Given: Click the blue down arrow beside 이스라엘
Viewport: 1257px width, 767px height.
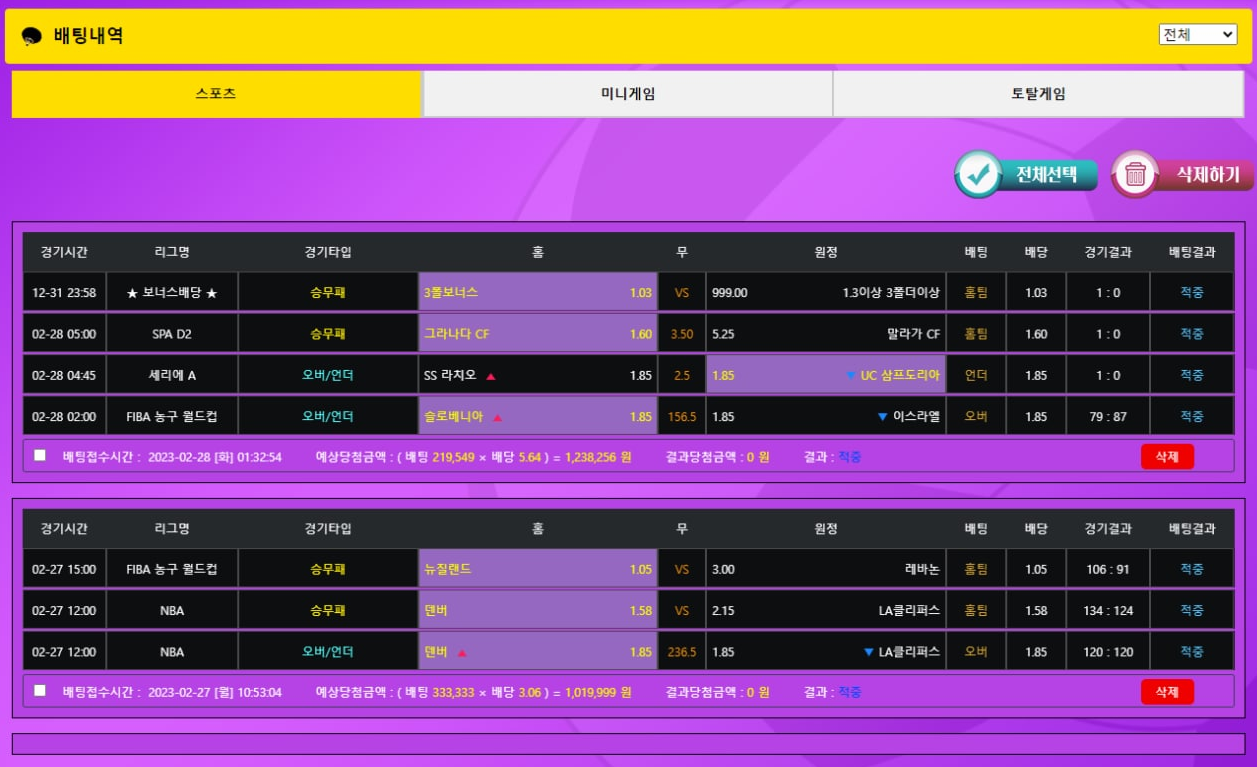Looking at the screenshot, I should tap(882, 417).
